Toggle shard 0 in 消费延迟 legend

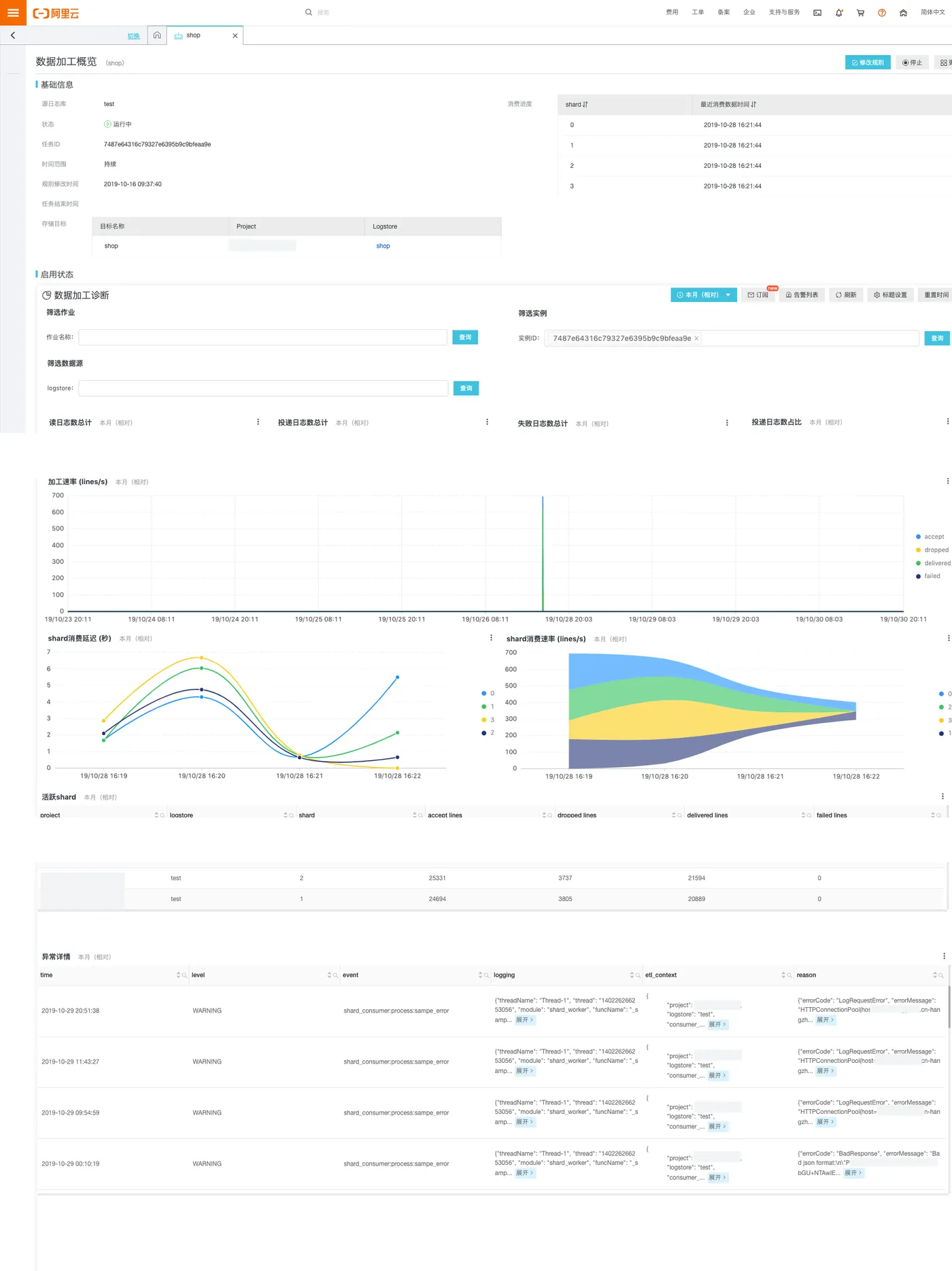488,694
